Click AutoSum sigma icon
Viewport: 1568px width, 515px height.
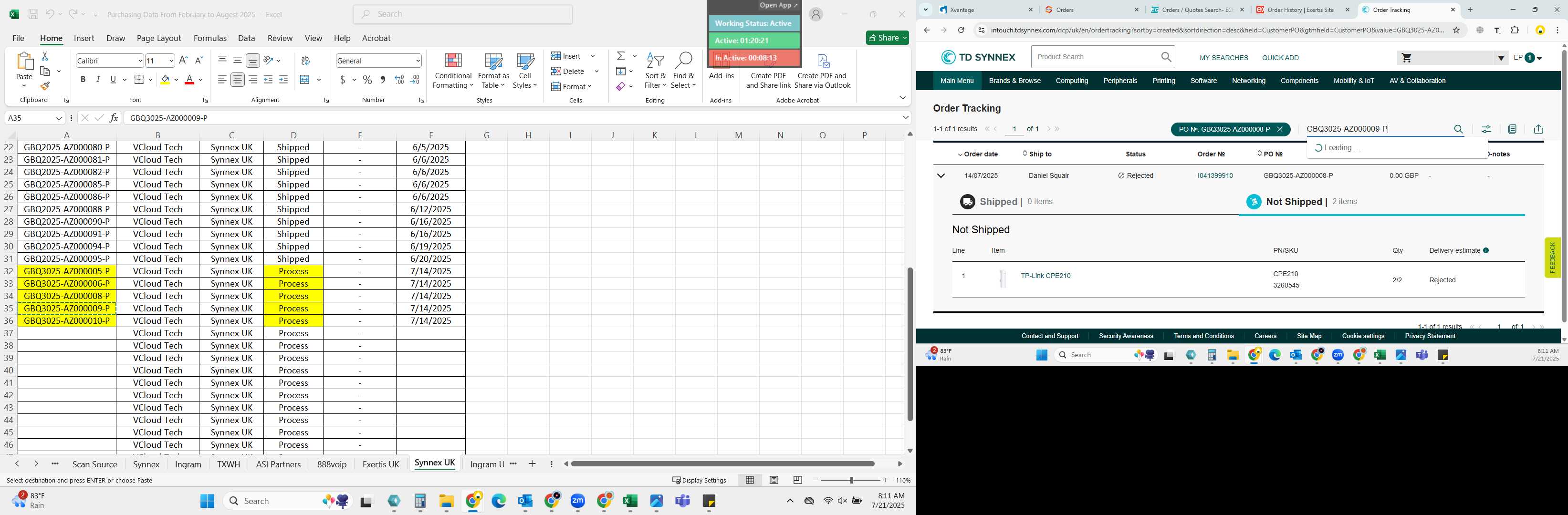point(621,56)
